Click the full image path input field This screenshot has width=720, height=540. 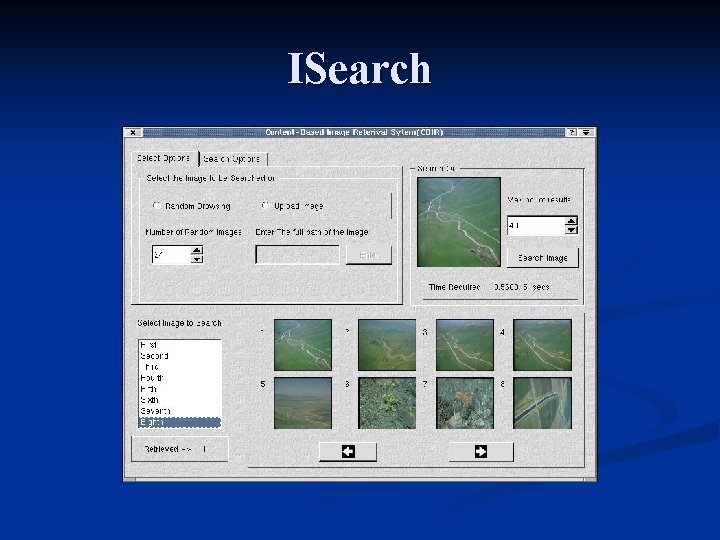[298, 254]
